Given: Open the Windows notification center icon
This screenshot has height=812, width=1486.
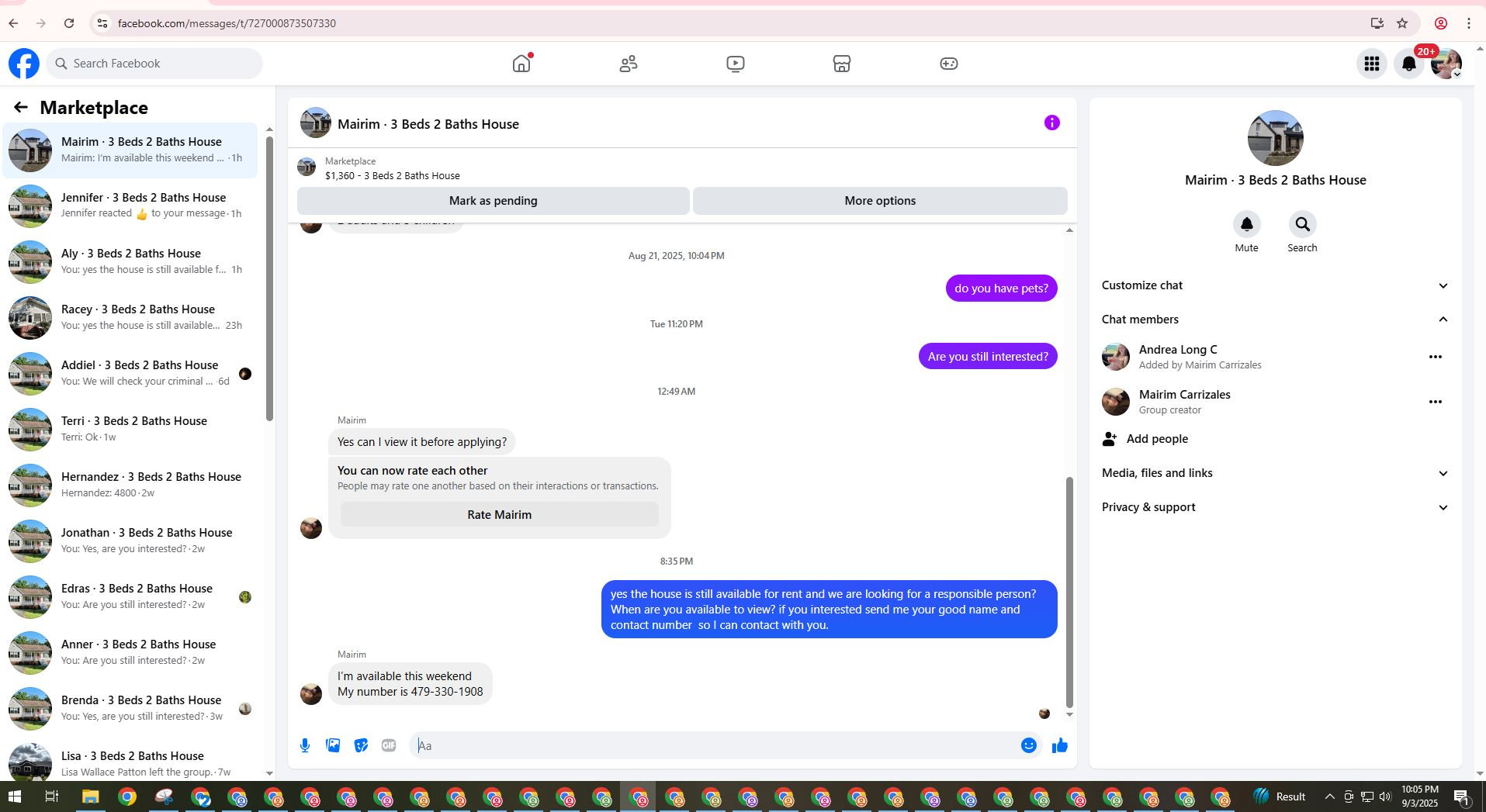Looking at the screenshot, I should pyautogui.click(x=1462, y=796).
